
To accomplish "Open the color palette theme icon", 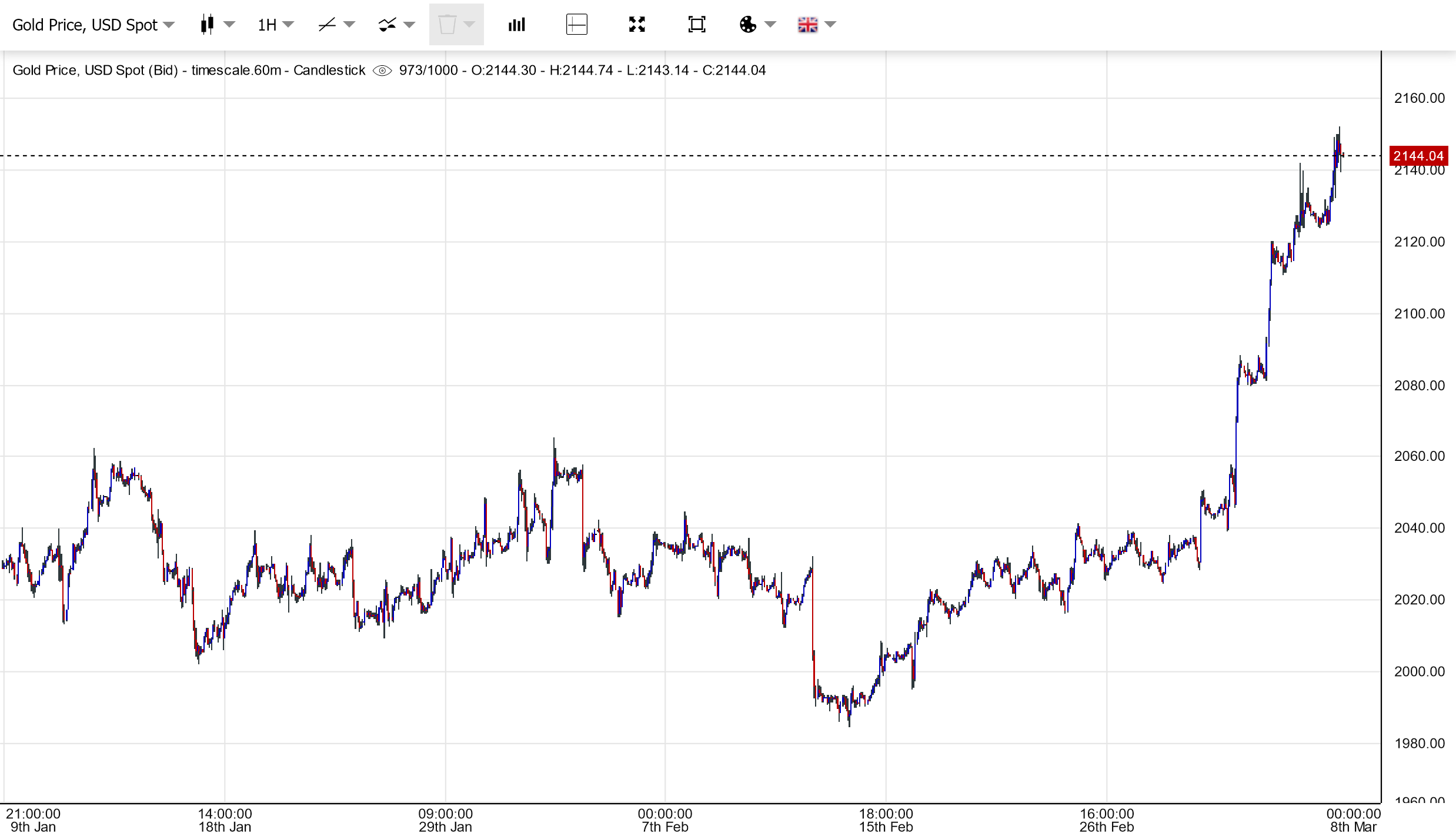I will pos(748,25).
